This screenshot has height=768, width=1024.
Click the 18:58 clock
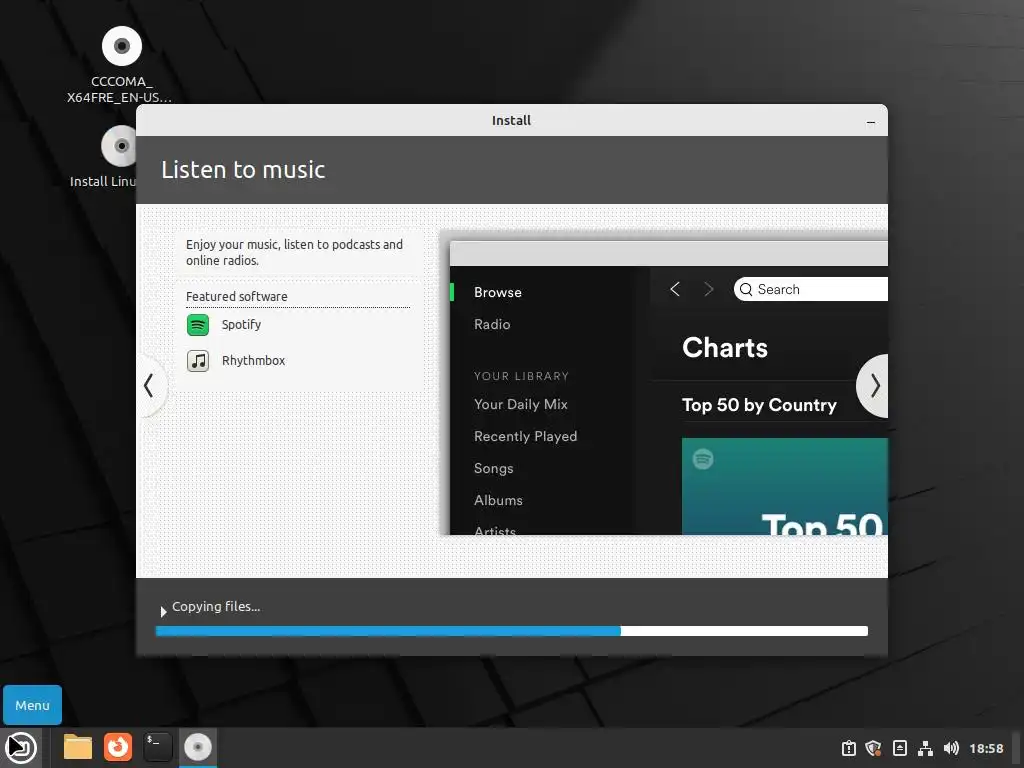[x=986, y=748]
